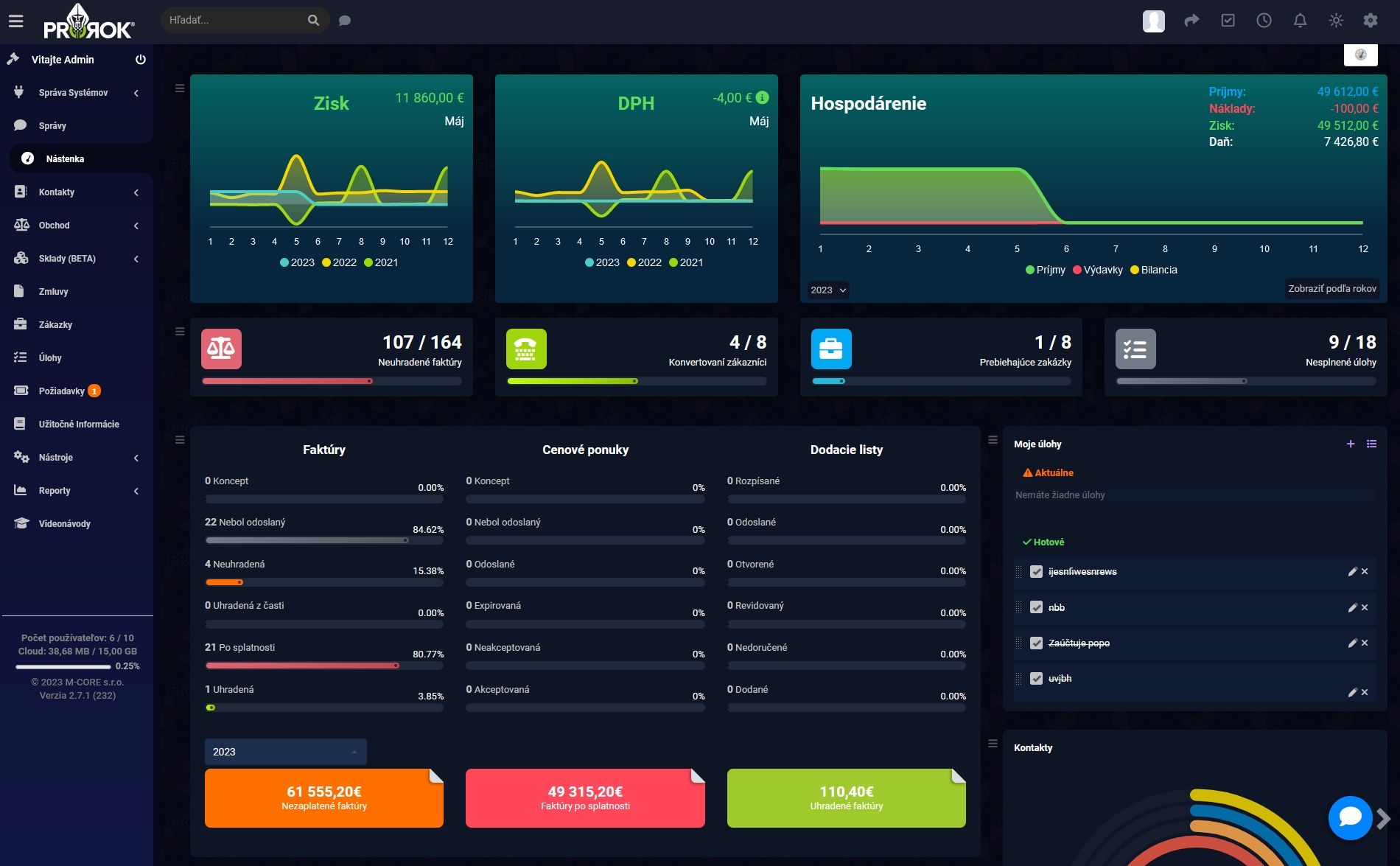Screen dimensions: 1400x866
Task: Click the share arrow icon in header
Action: click(x=1191, y=21)
